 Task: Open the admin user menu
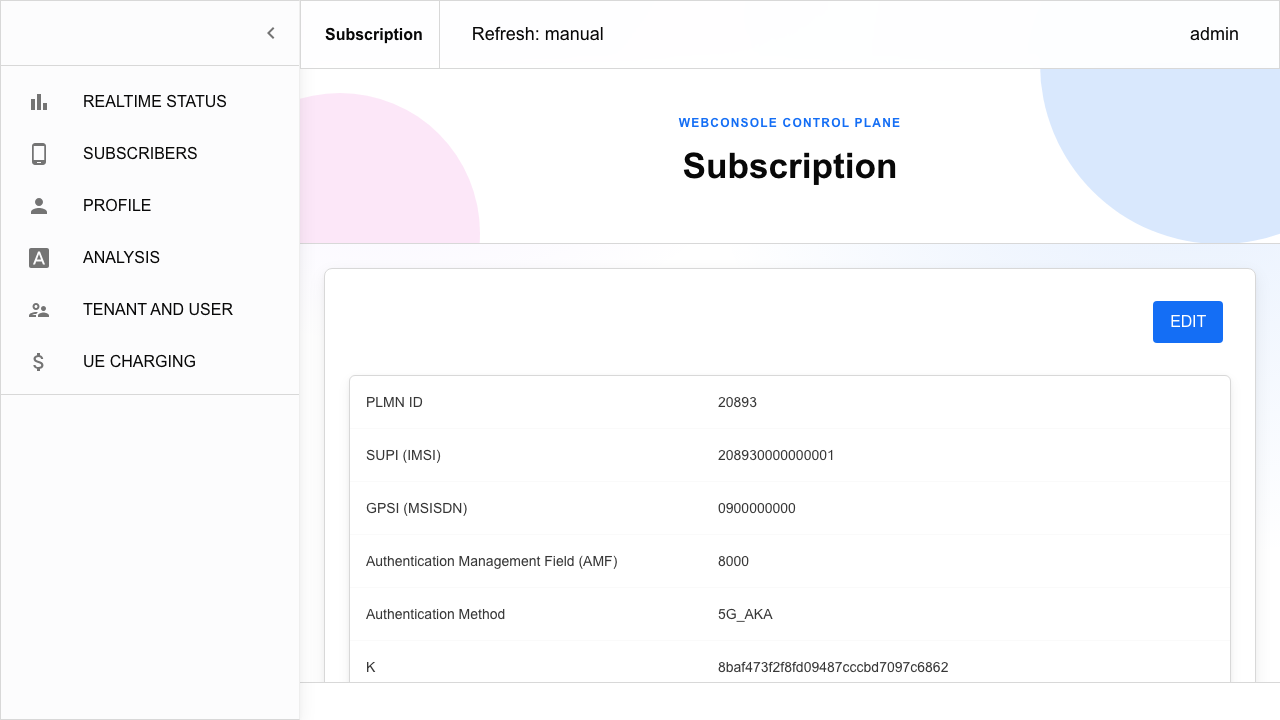click(1214, 34)
